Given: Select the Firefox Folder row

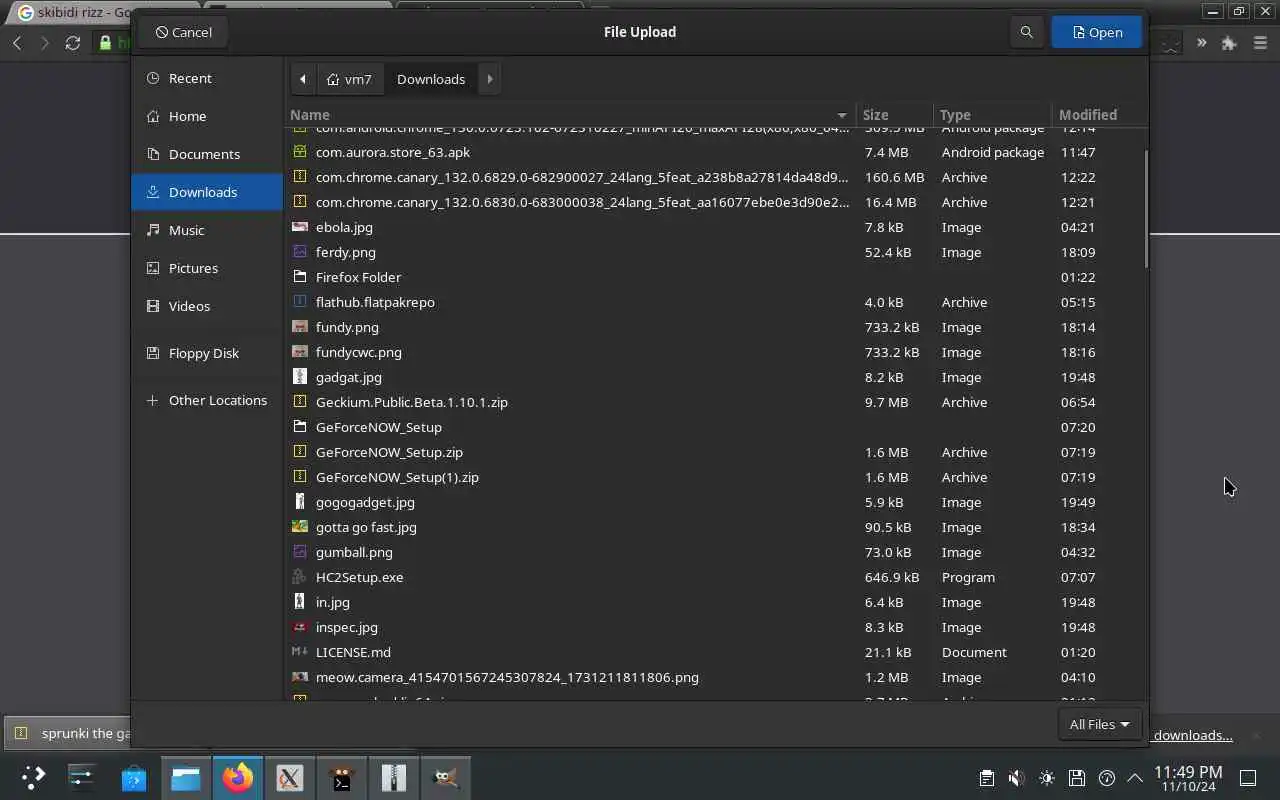Looking at the screenshot, I should 715,277.
